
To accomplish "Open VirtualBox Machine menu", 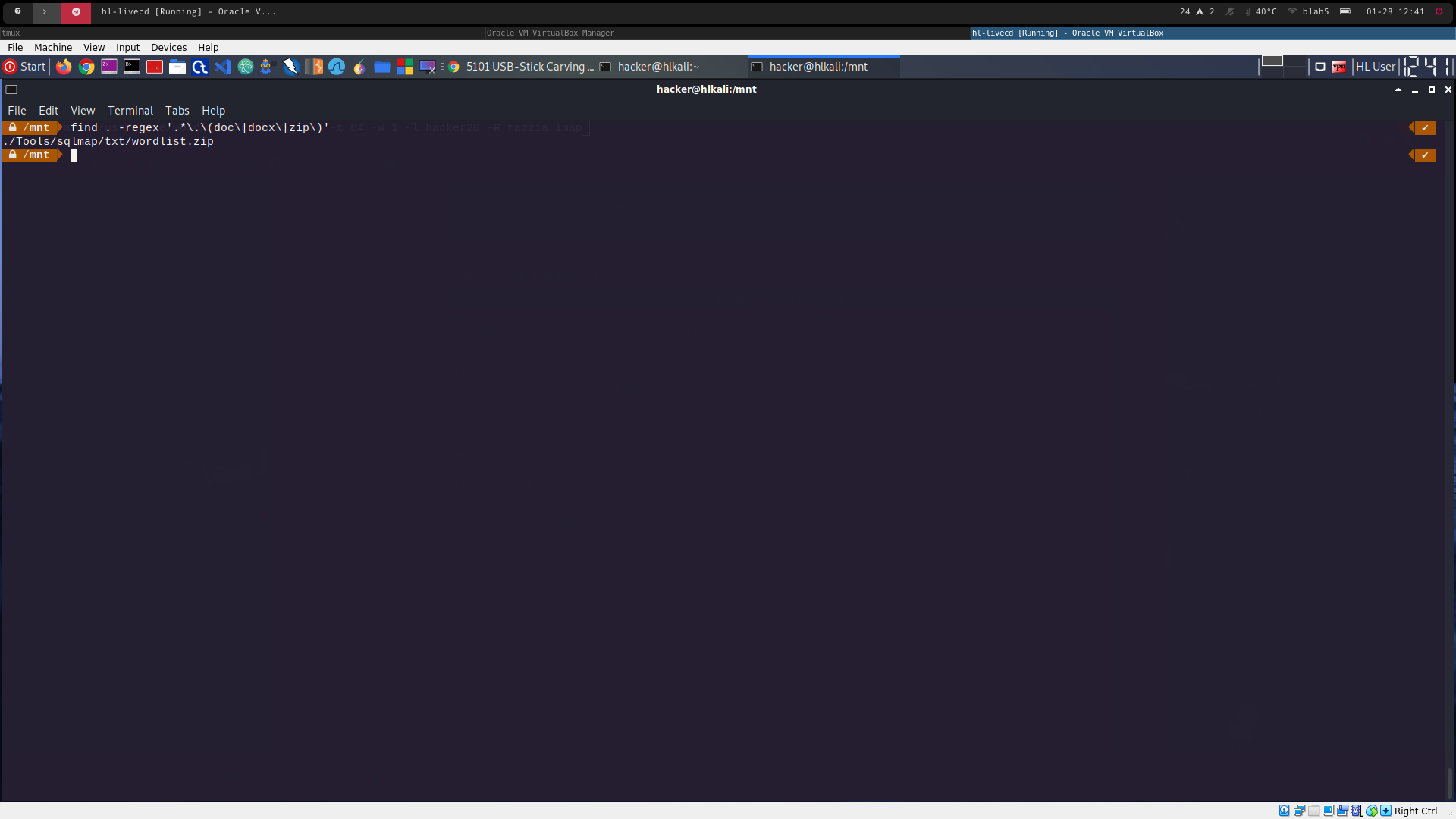I will (53, 47).
